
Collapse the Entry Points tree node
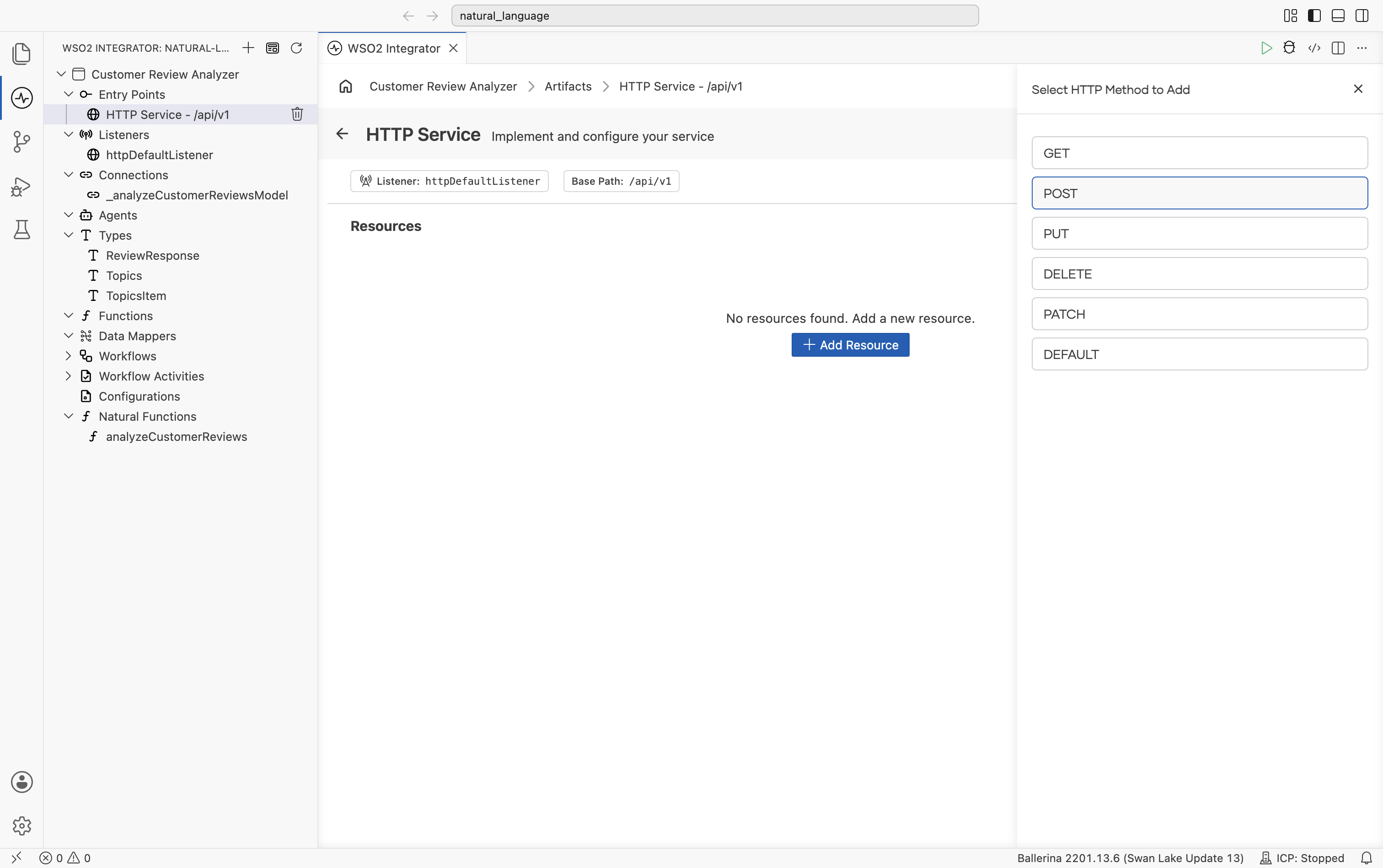point(68,94)
